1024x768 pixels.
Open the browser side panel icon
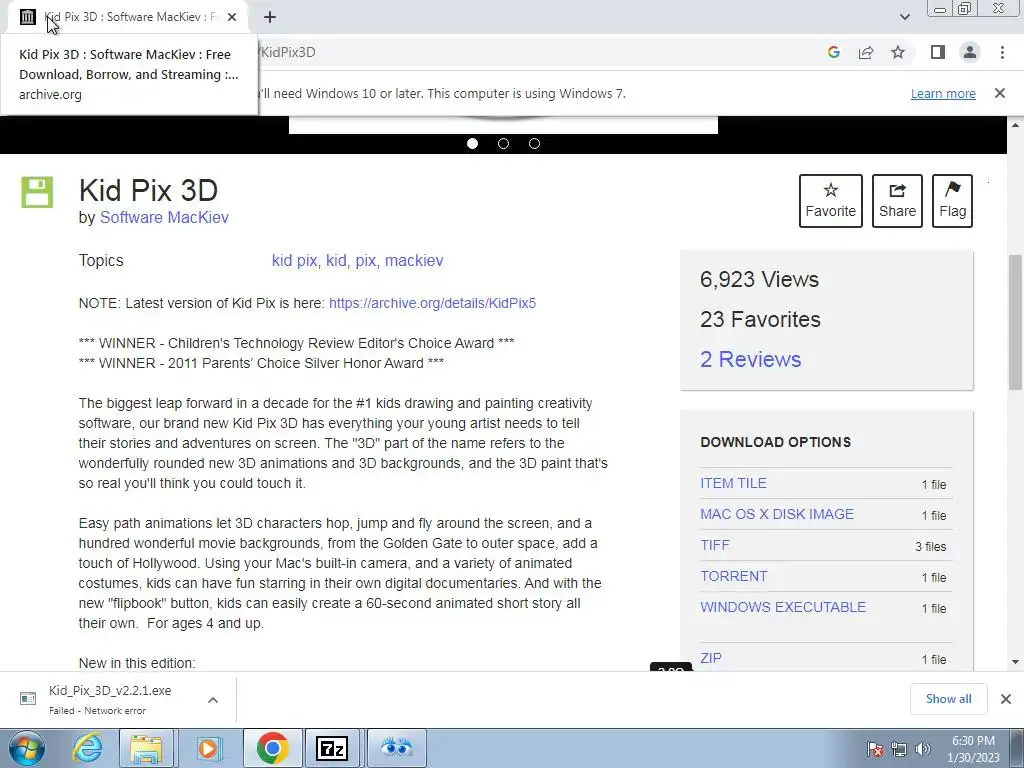938,52
